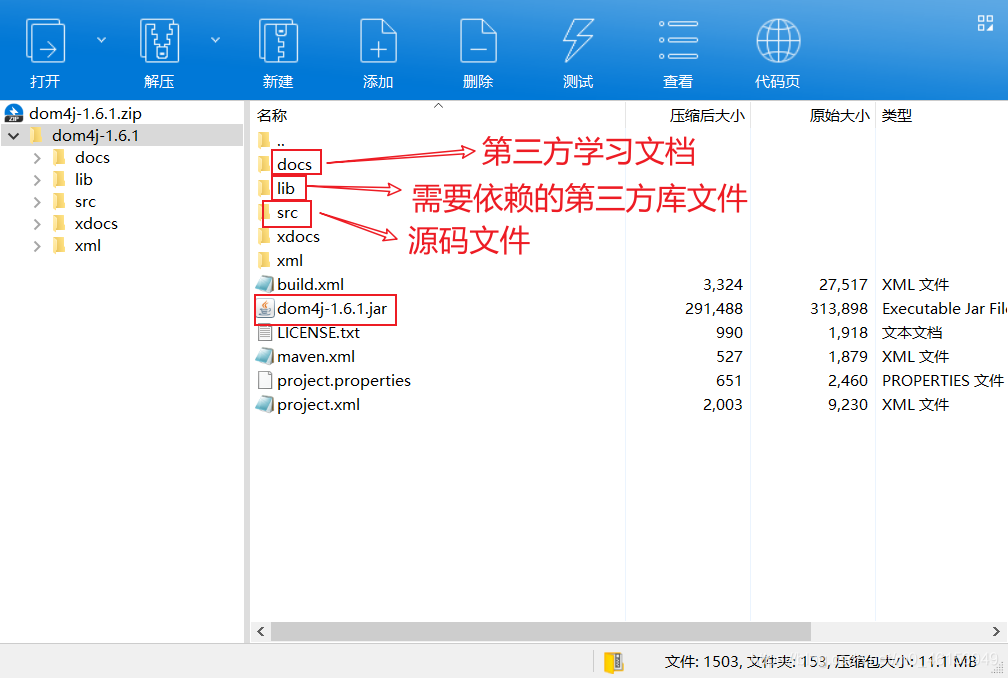
Task: Sort files by the 名称 column header
Action: [270, 114]
